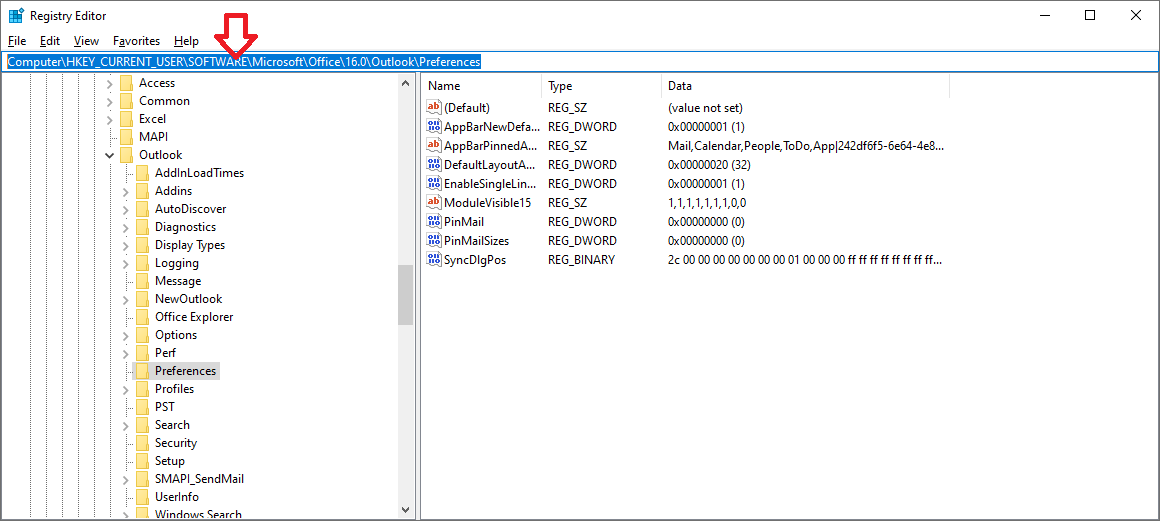Select the SMAPI_SendMail key

[199, 479]
